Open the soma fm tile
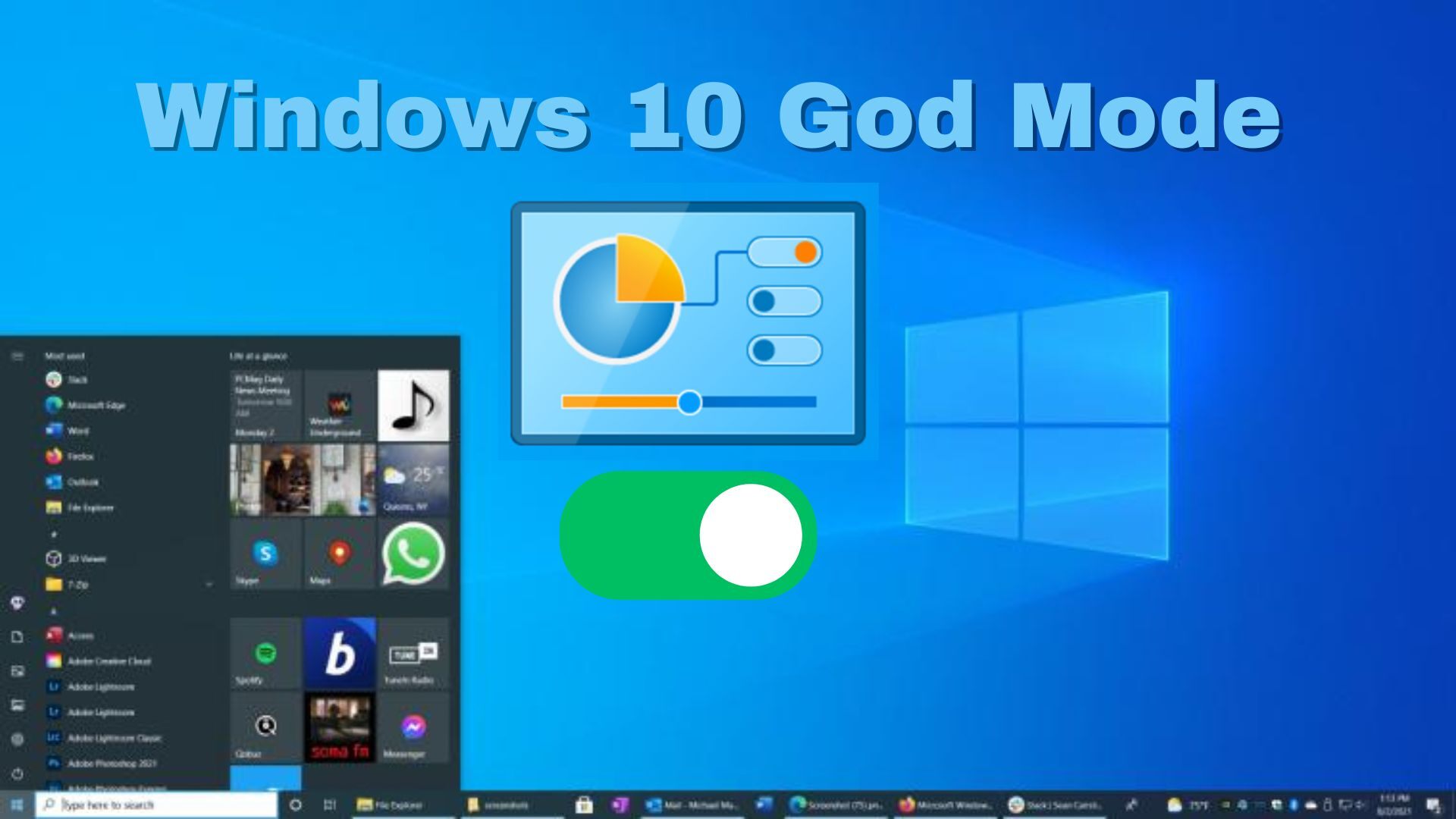Viewport: 1456px width, 819px height. (x=339, y=726)
